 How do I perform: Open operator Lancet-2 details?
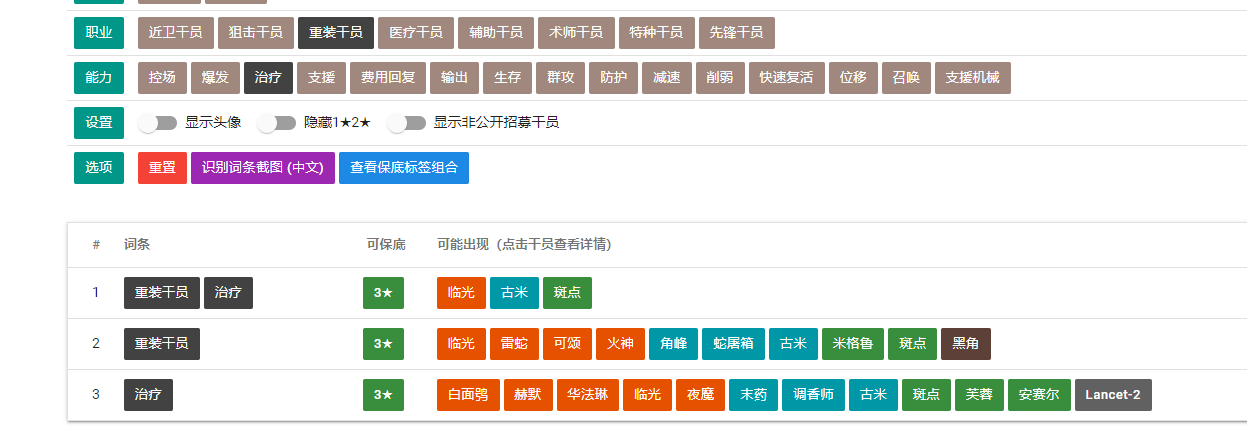(1113, 395)
